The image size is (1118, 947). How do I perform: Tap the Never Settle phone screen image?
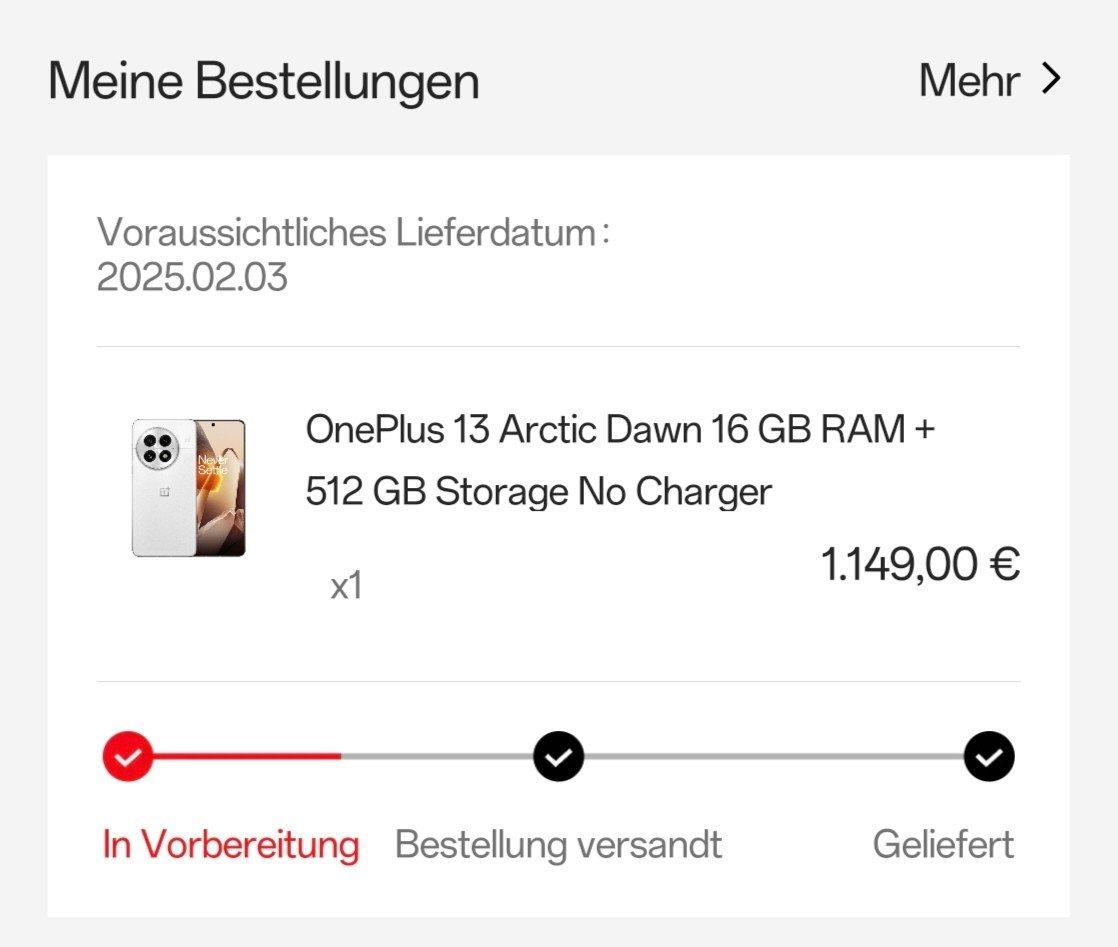point(220,487)
